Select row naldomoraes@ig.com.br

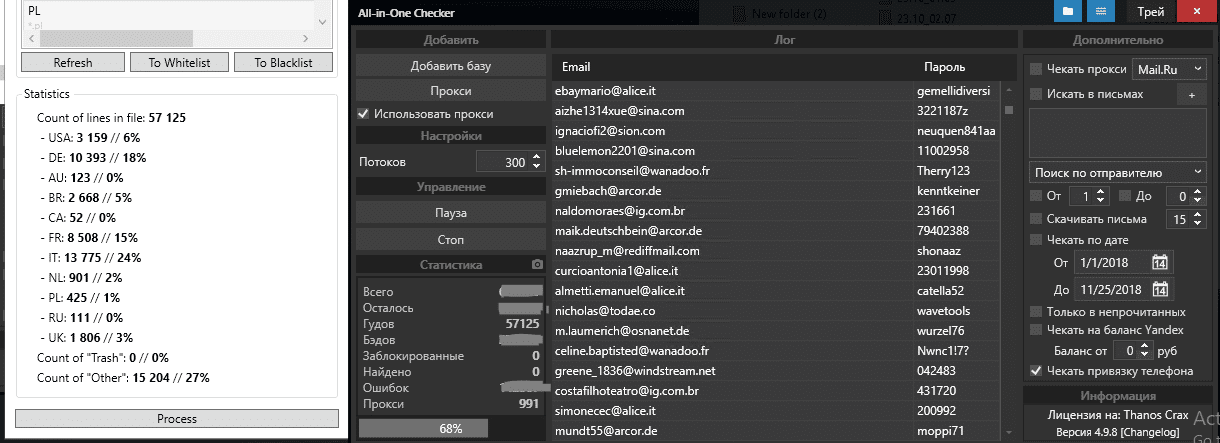[776, 211]
